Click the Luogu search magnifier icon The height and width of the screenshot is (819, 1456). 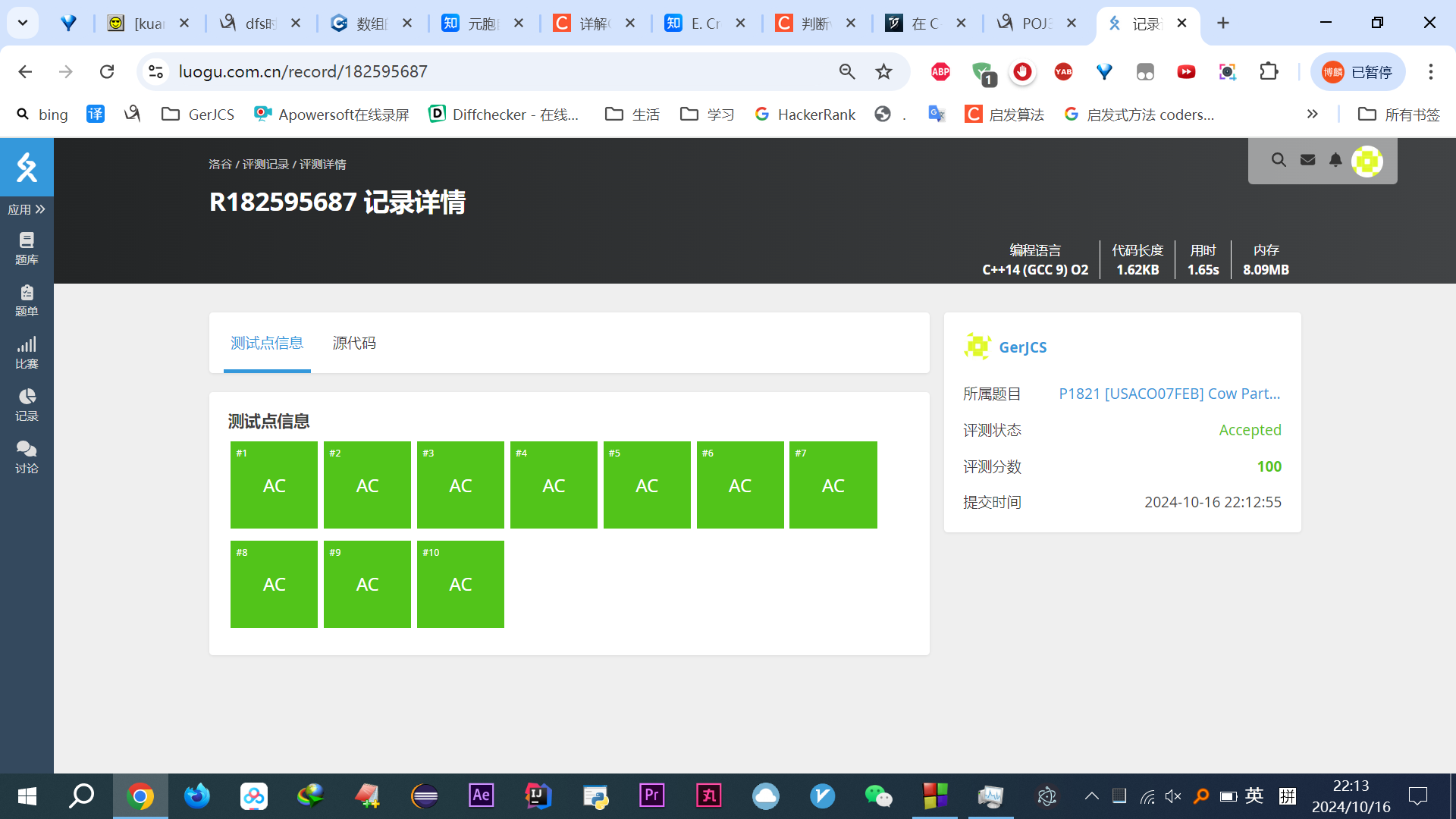click(1279, 160)
